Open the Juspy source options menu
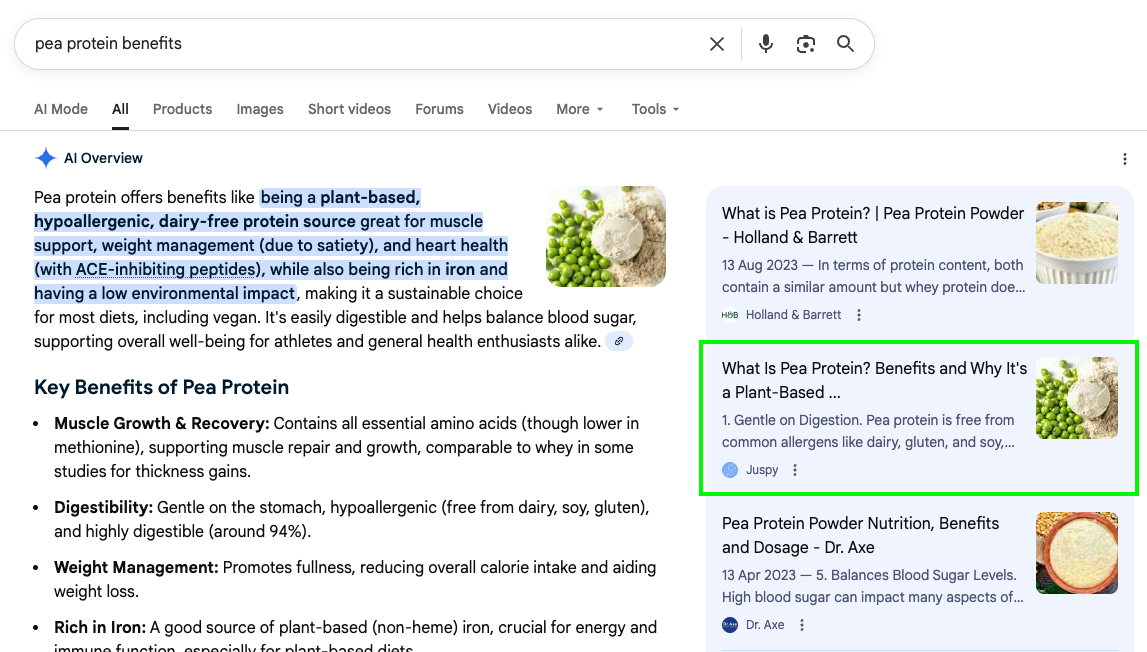This screenshot has height=652, width=1147. [795, 470]
